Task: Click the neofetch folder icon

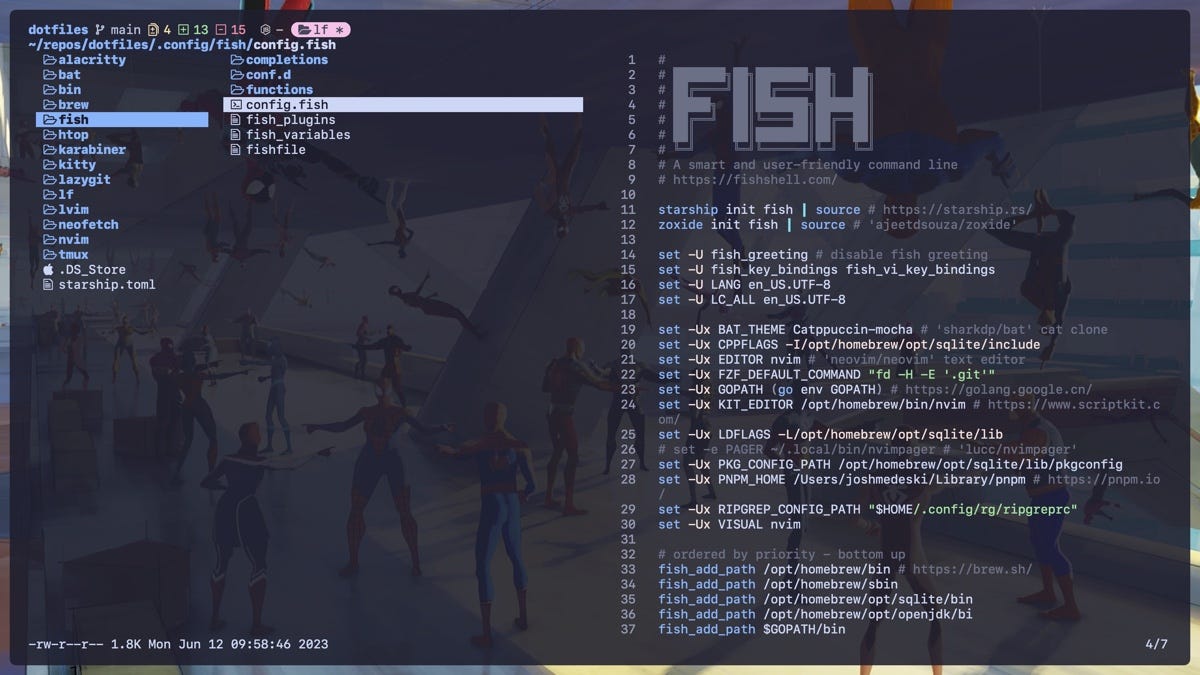Action: click(49, 225)
